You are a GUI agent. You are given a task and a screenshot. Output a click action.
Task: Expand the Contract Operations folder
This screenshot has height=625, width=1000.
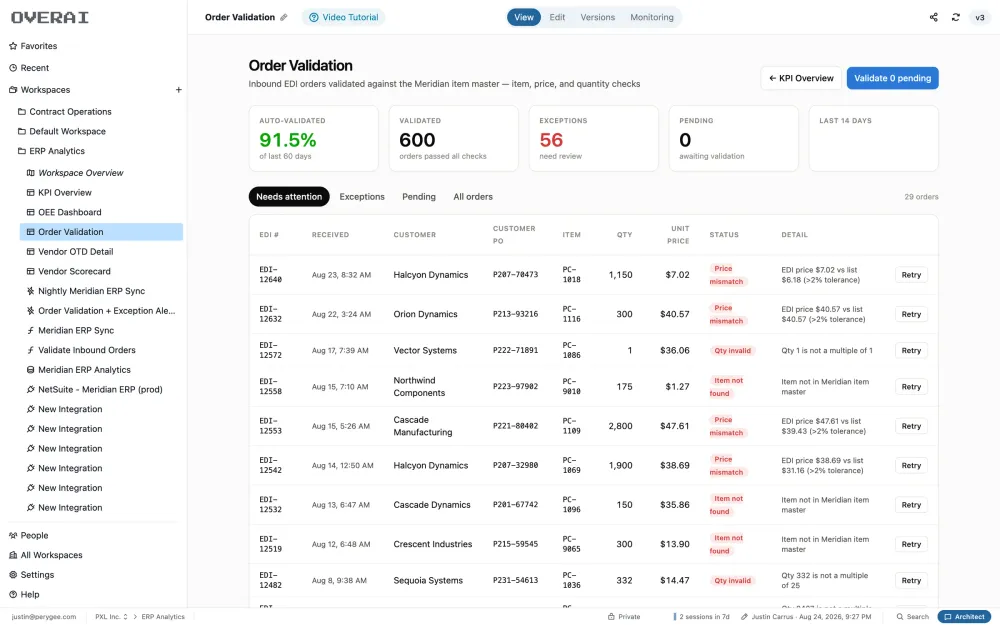pos(64,112)
